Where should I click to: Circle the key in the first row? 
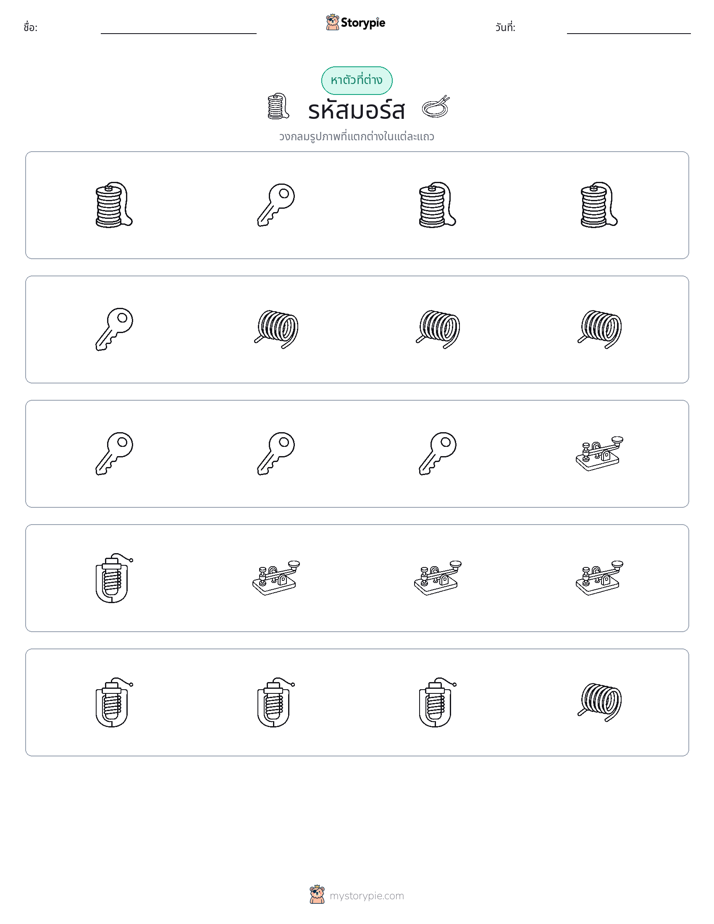[x=276, y=205]
